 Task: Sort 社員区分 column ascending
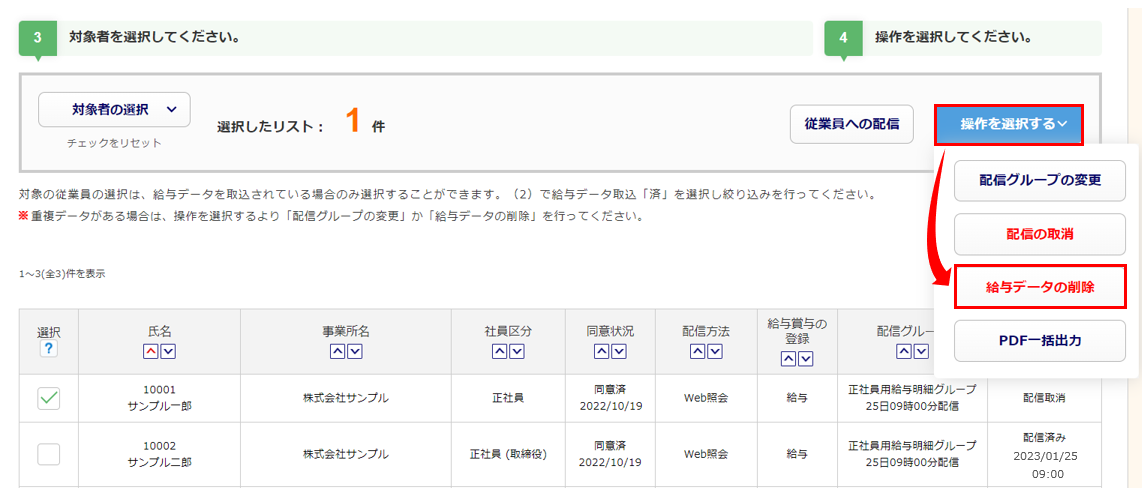500,352
